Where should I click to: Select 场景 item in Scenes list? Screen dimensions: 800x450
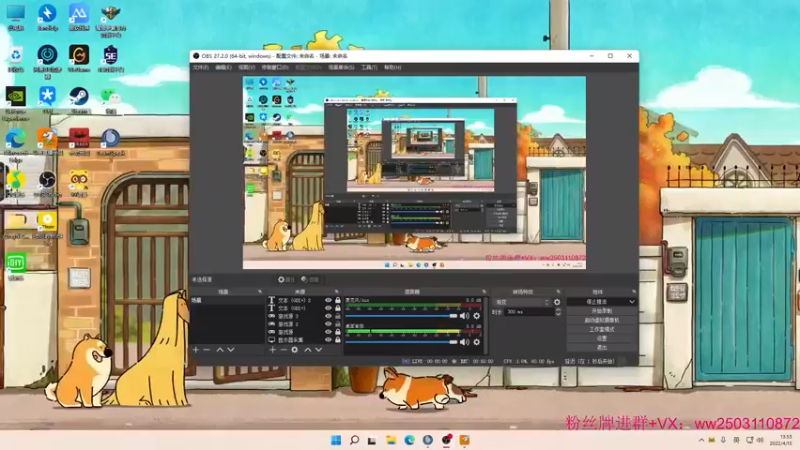point(228,301)
